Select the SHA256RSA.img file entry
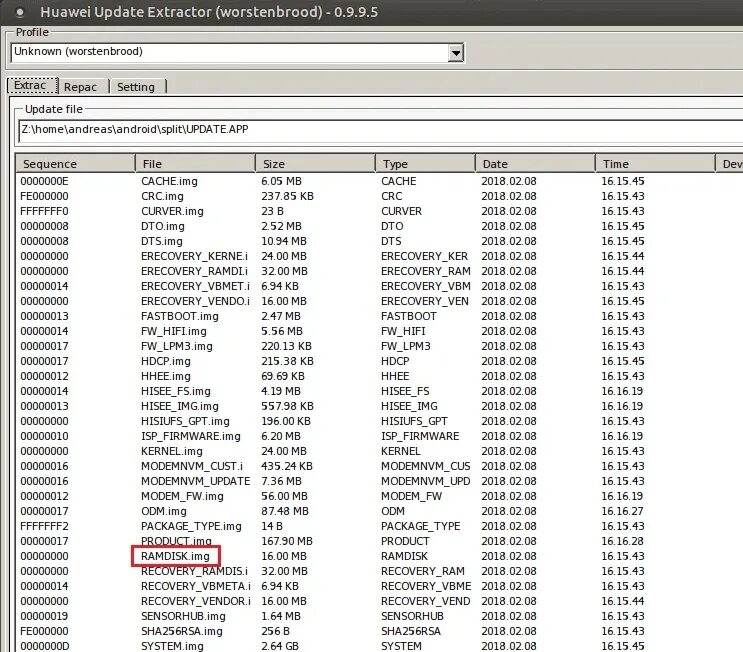 pos(181,632)
